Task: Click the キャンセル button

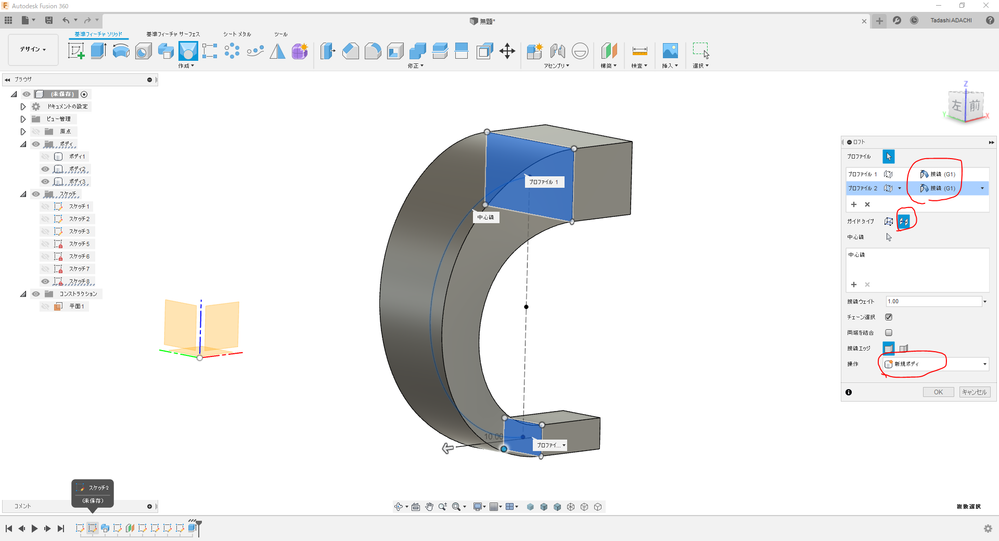Action: (974, 392)
